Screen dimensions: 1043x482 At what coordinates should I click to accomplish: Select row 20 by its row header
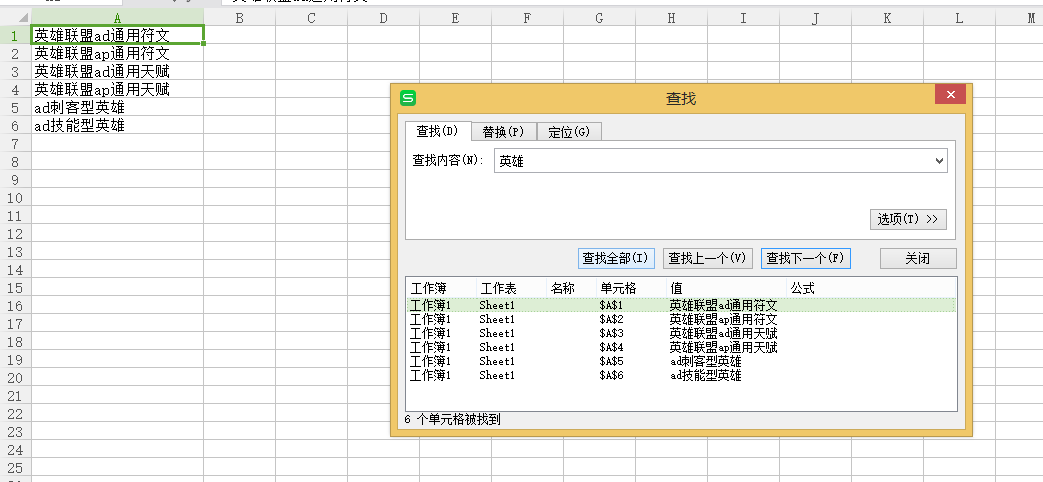(15, 378)
